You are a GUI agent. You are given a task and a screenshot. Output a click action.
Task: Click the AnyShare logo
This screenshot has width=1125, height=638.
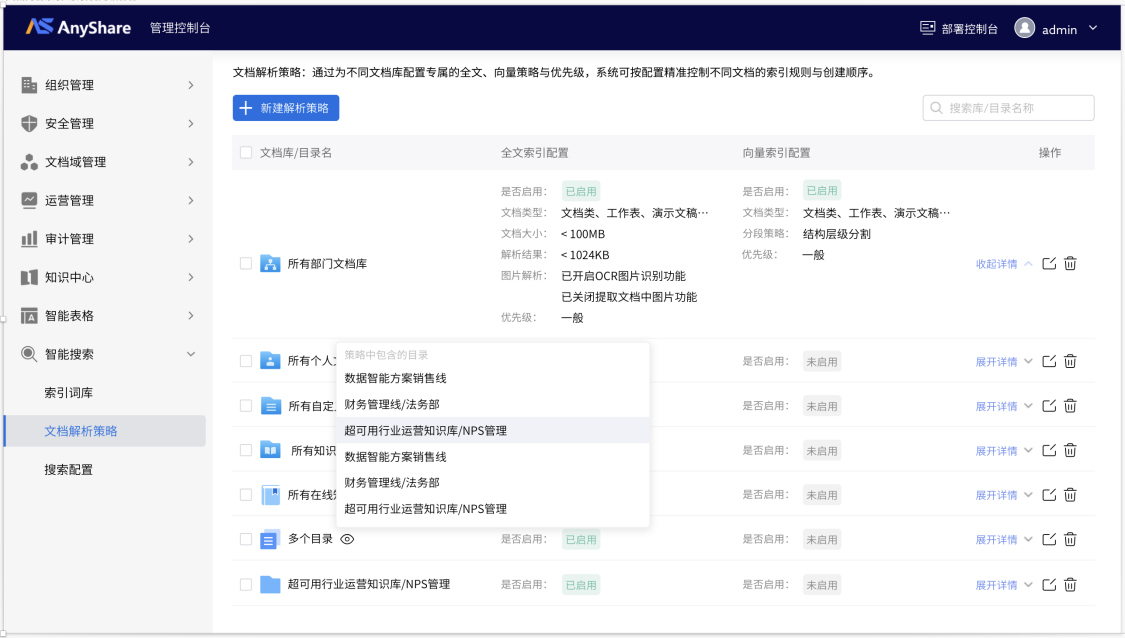coord(79,28)
